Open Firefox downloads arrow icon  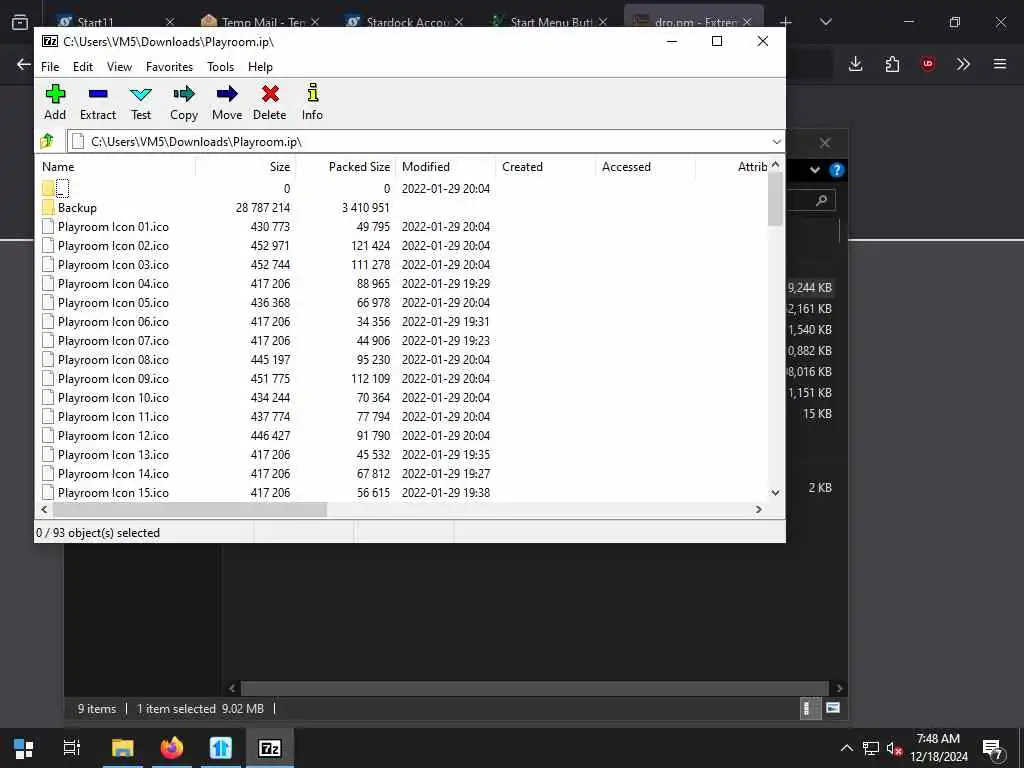tap(856, 64)
